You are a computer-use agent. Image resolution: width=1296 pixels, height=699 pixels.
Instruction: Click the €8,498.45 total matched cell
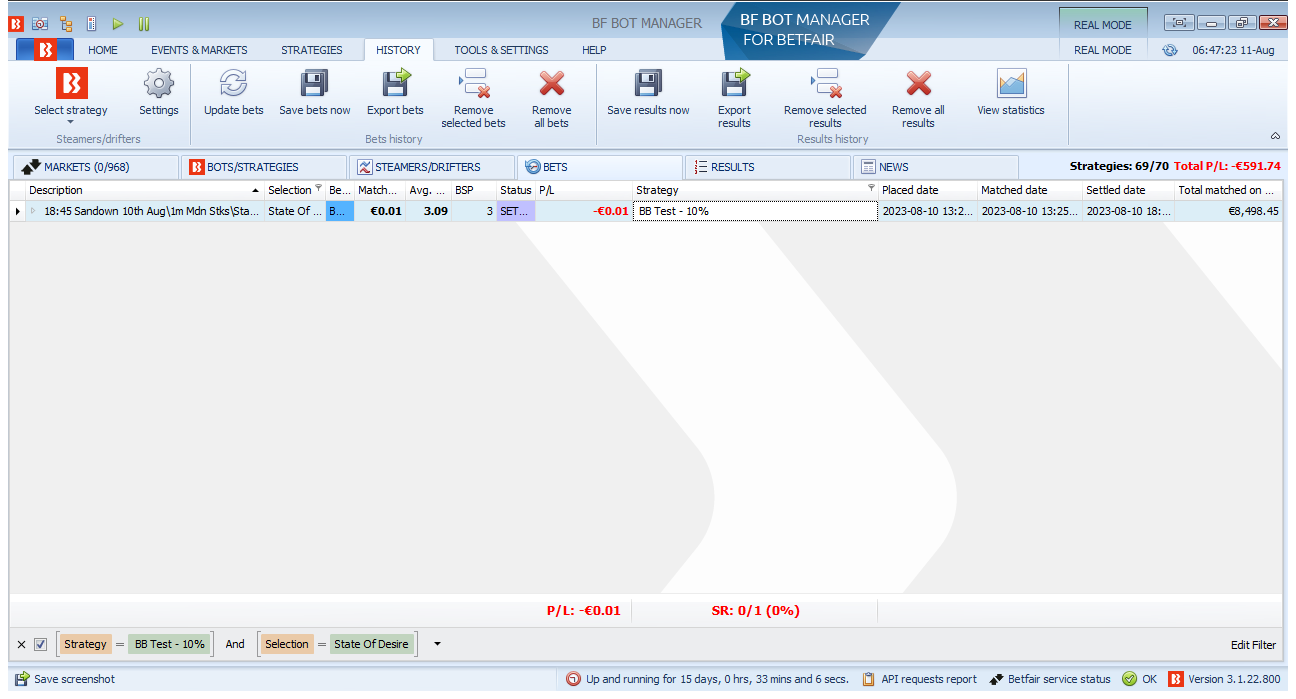1228,211
